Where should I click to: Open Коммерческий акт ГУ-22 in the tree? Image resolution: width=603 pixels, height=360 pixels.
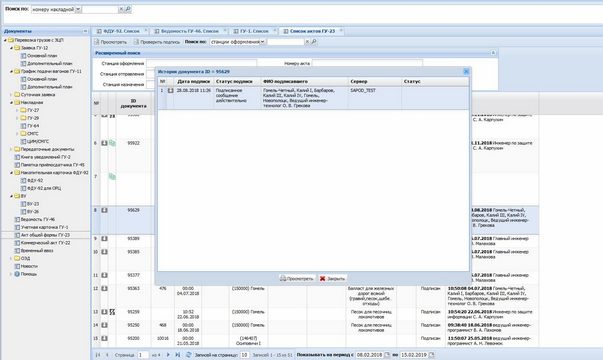tap(45, 243)
